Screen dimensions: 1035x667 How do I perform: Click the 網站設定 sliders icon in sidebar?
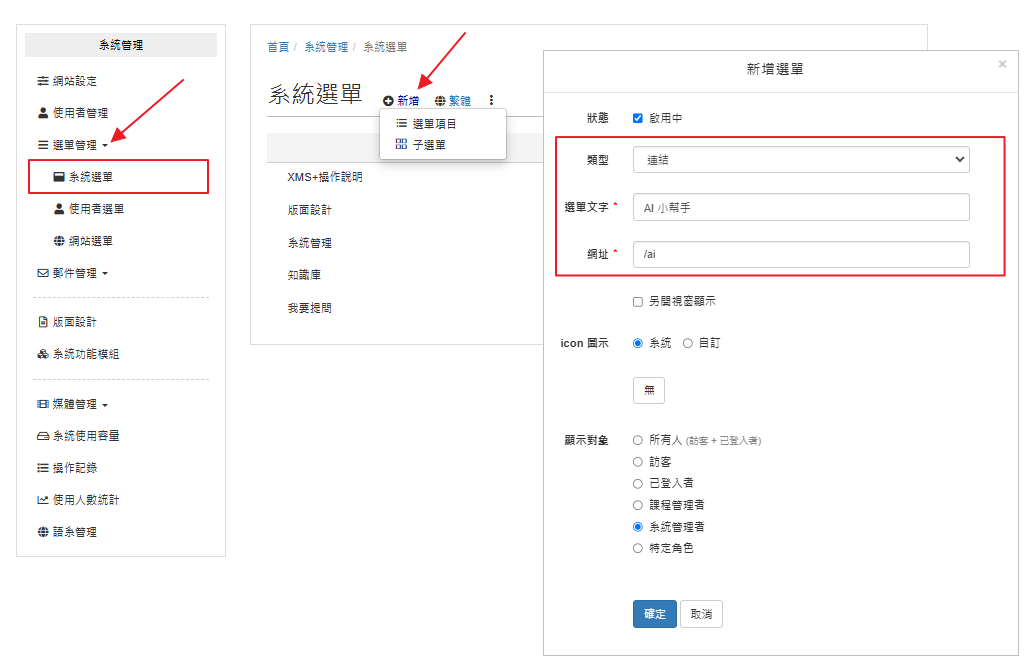pyautogui.click(x=43, y=81)
